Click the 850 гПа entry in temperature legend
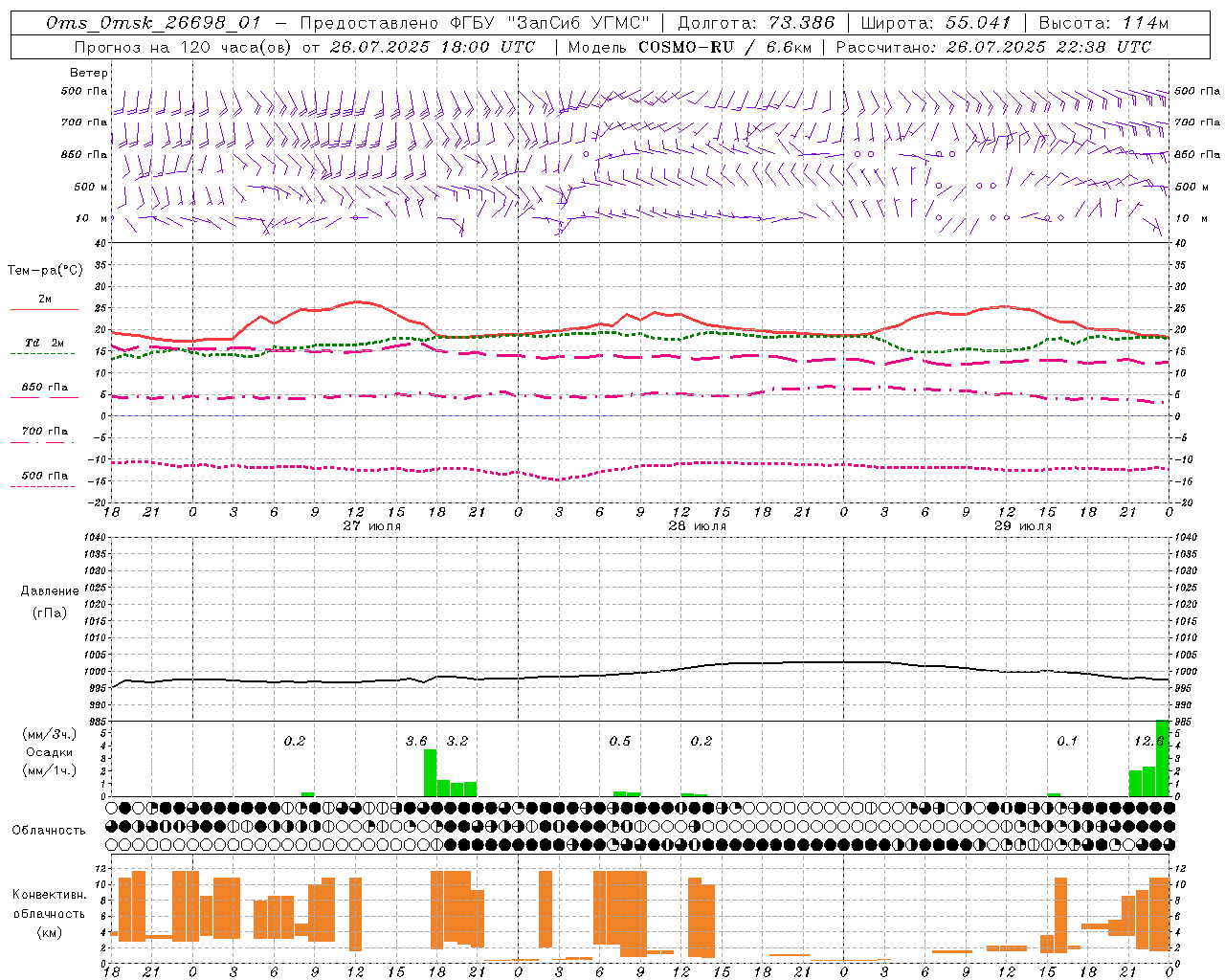This screenshot has width=1225, height=980. [x=45, y=387]
